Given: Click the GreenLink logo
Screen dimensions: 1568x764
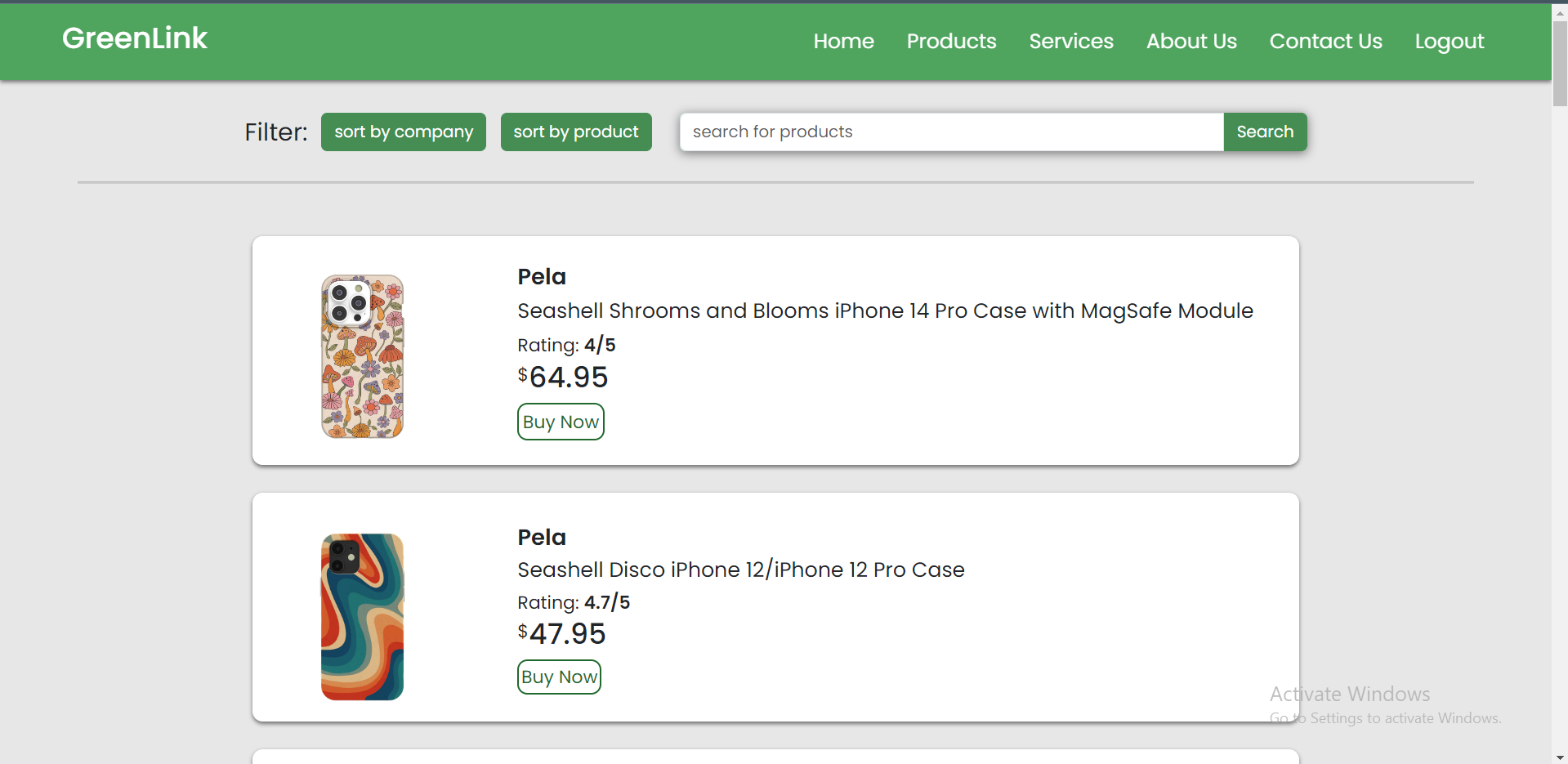Looking at the screenshot, I should [135, 38].
